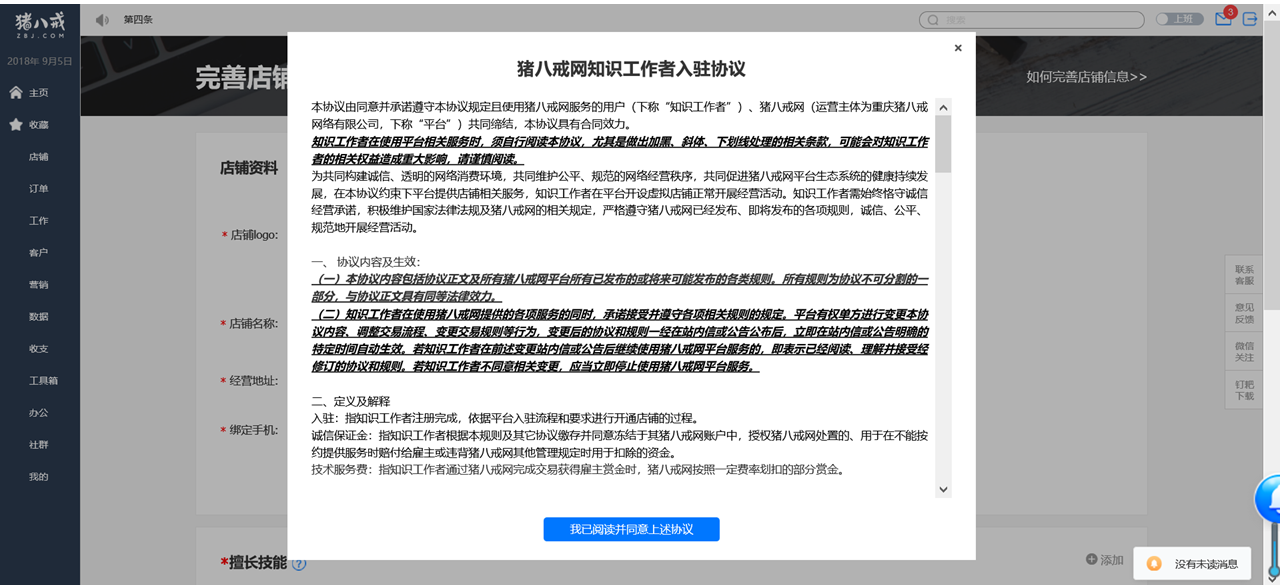Image resolution: width=1280 pixels, height=585 pixels.
Task: Click the 第四条 text in top bar
Action: tap(138, 20)
